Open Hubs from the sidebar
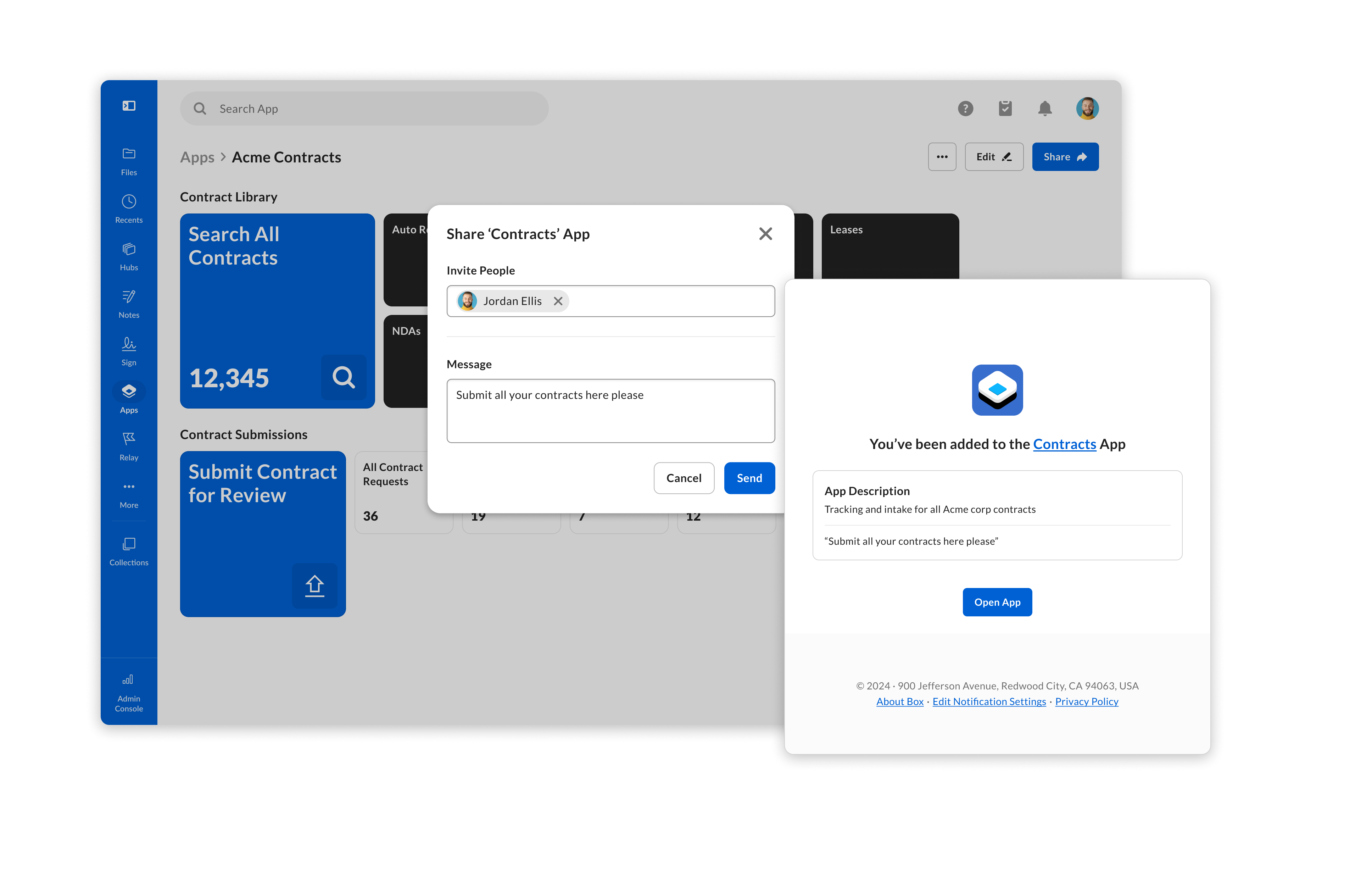Viewport: 1372px width, 893px height. tap(129, 256)
